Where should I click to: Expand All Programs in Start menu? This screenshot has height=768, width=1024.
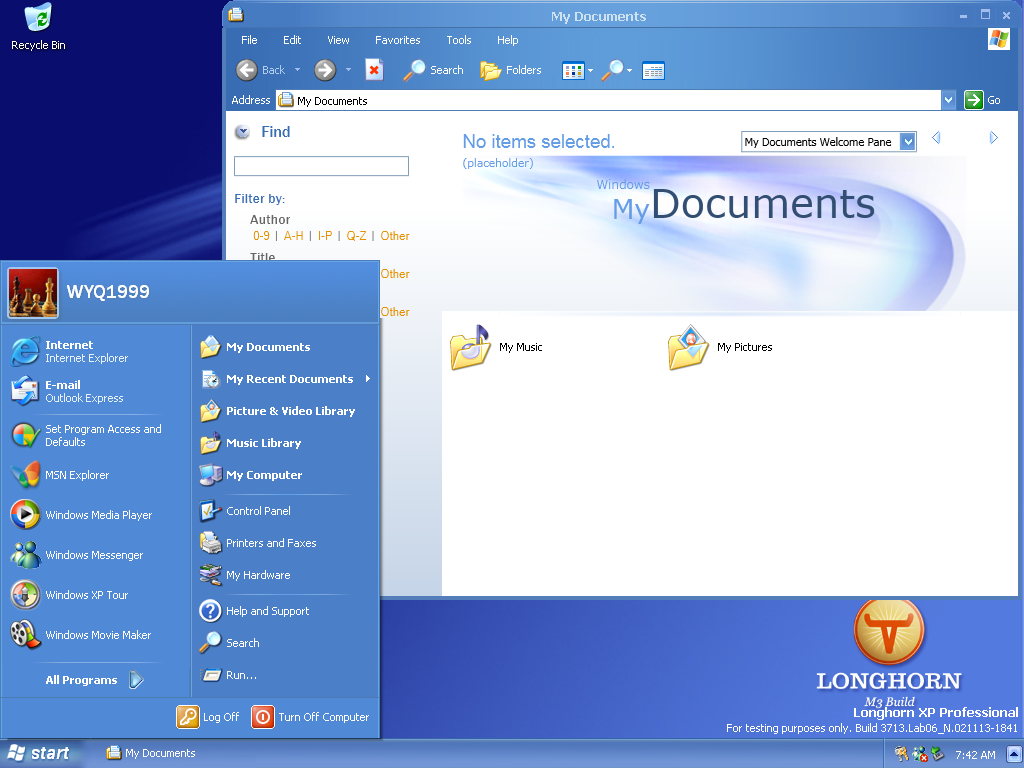click(94, 680)
